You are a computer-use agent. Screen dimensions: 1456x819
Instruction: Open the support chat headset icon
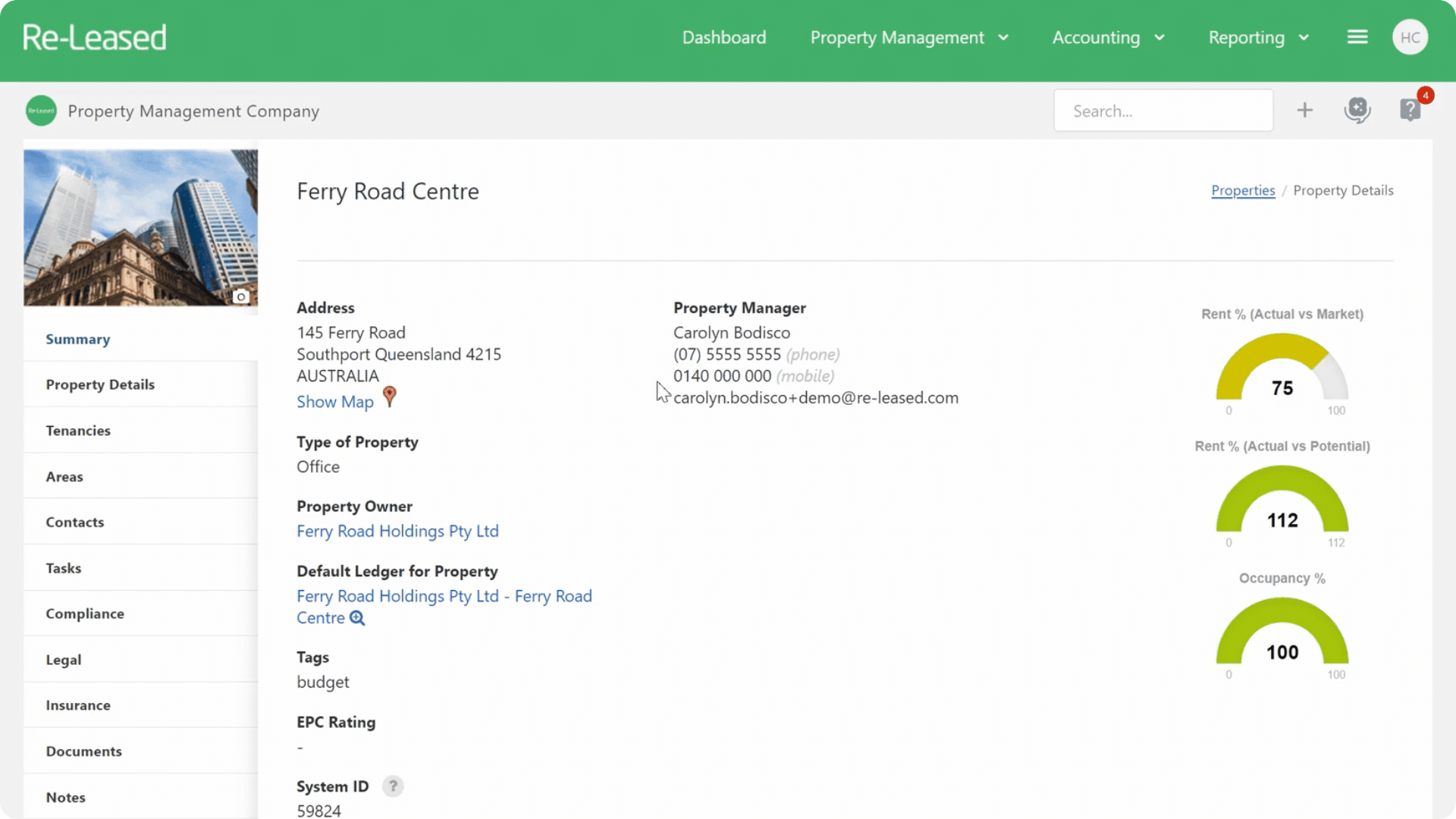(1357, 111)
